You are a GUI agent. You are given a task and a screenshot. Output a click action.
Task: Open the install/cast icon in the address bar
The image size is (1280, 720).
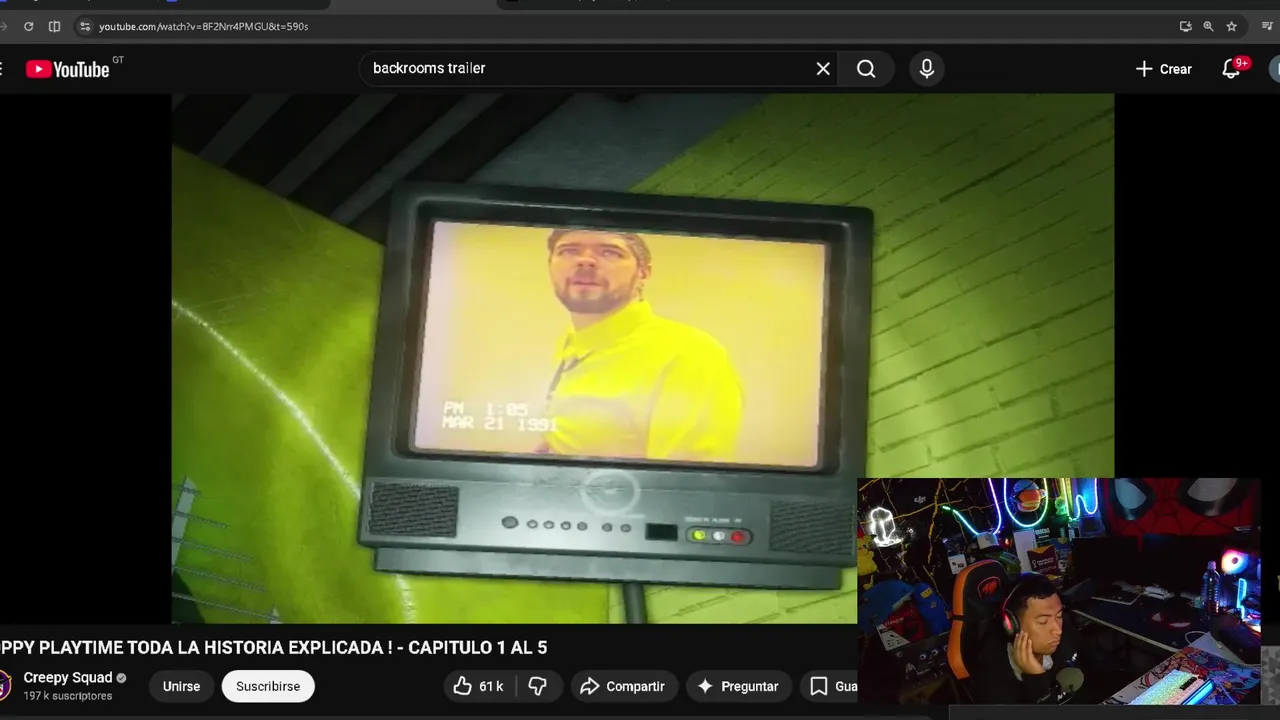tap(1185, 26)
